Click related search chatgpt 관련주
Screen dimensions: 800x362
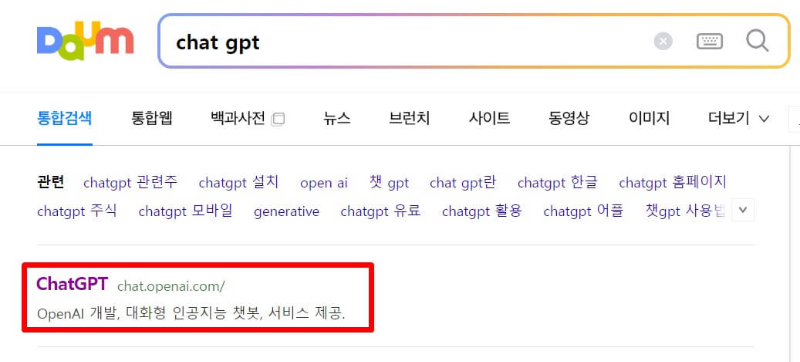tap(131, 183)
